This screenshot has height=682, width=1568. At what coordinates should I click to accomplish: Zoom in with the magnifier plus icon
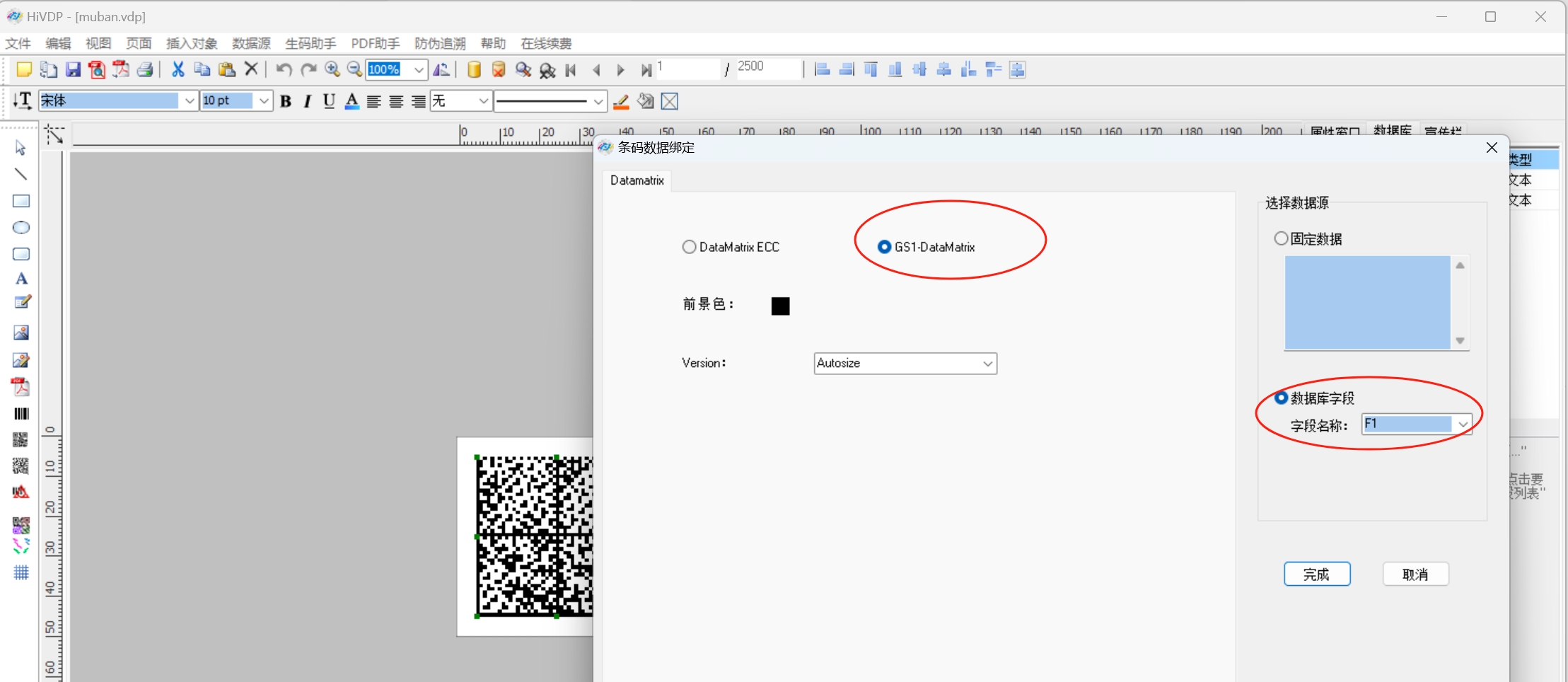pos(332,69)
